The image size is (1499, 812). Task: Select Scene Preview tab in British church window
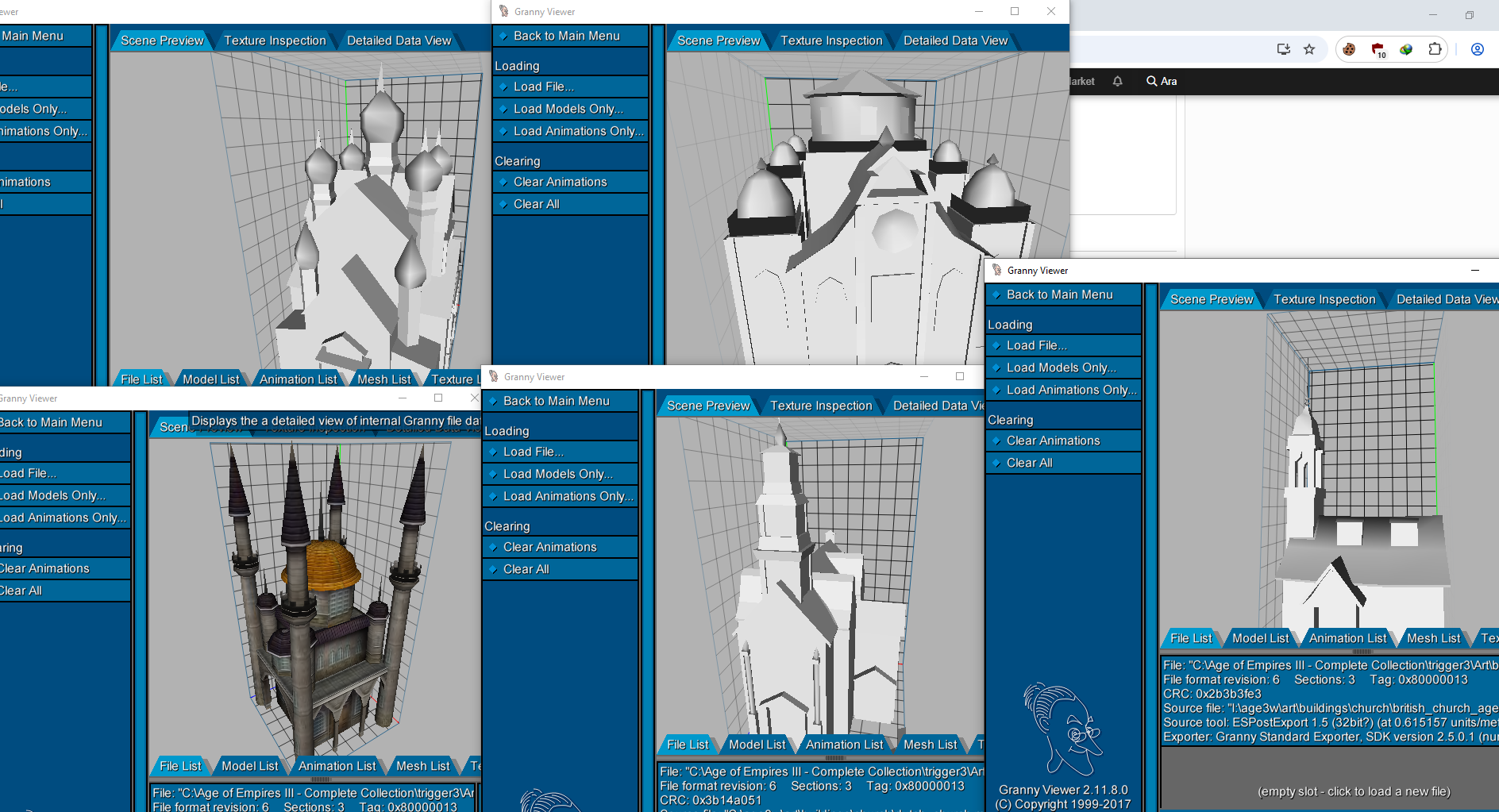(x=1212, y=299)
